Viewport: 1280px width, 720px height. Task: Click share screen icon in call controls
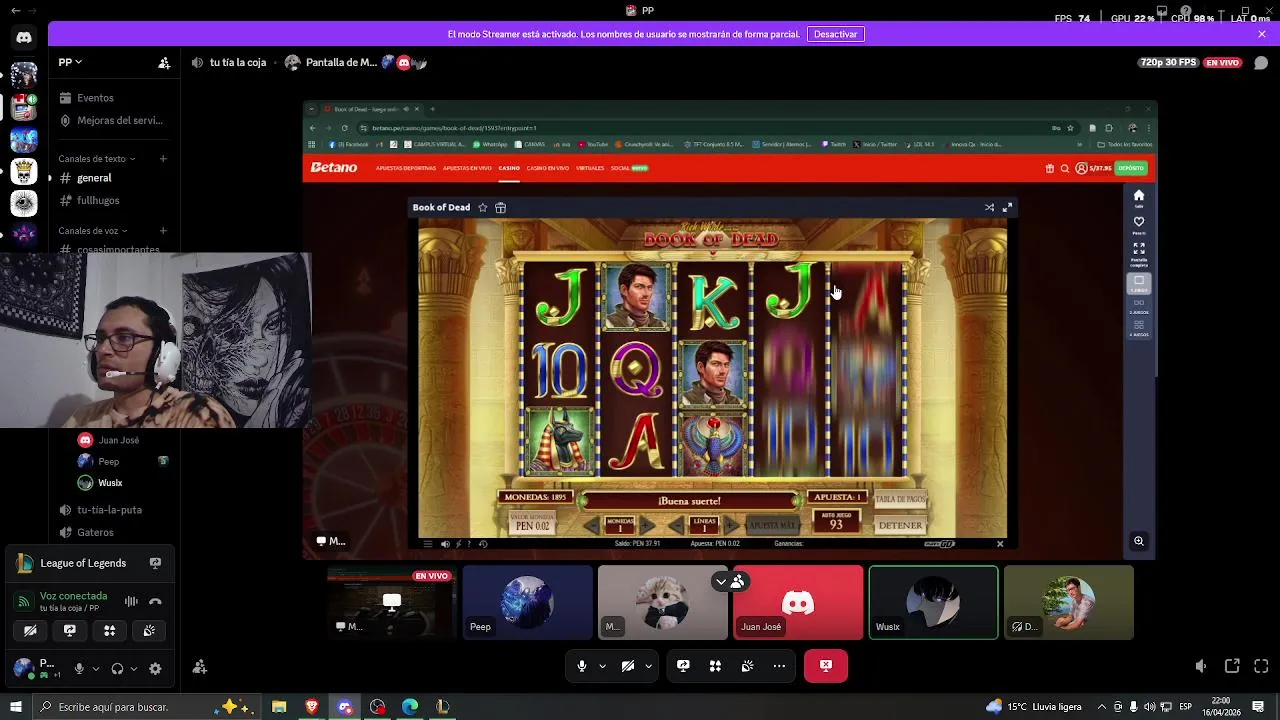coord(683,666)
